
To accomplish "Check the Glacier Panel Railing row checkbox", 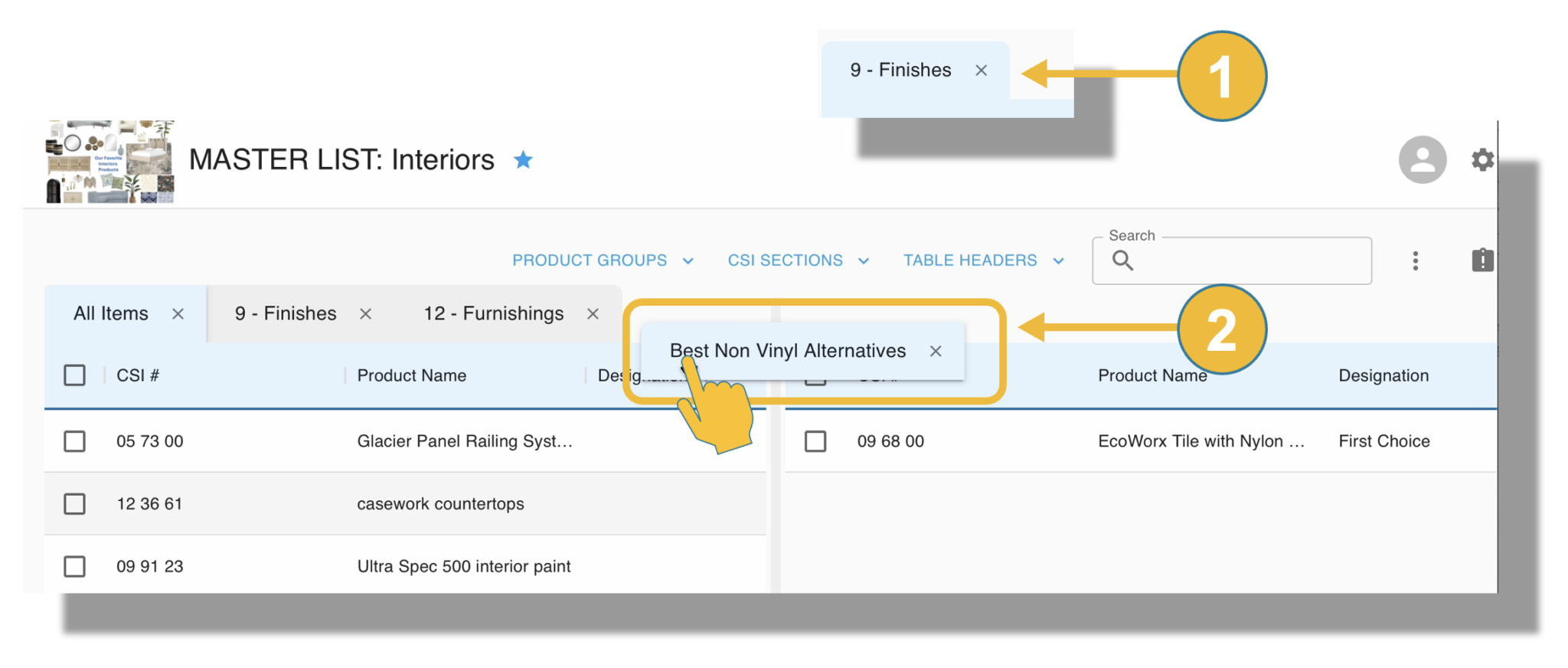I will (x=74, y=441).
